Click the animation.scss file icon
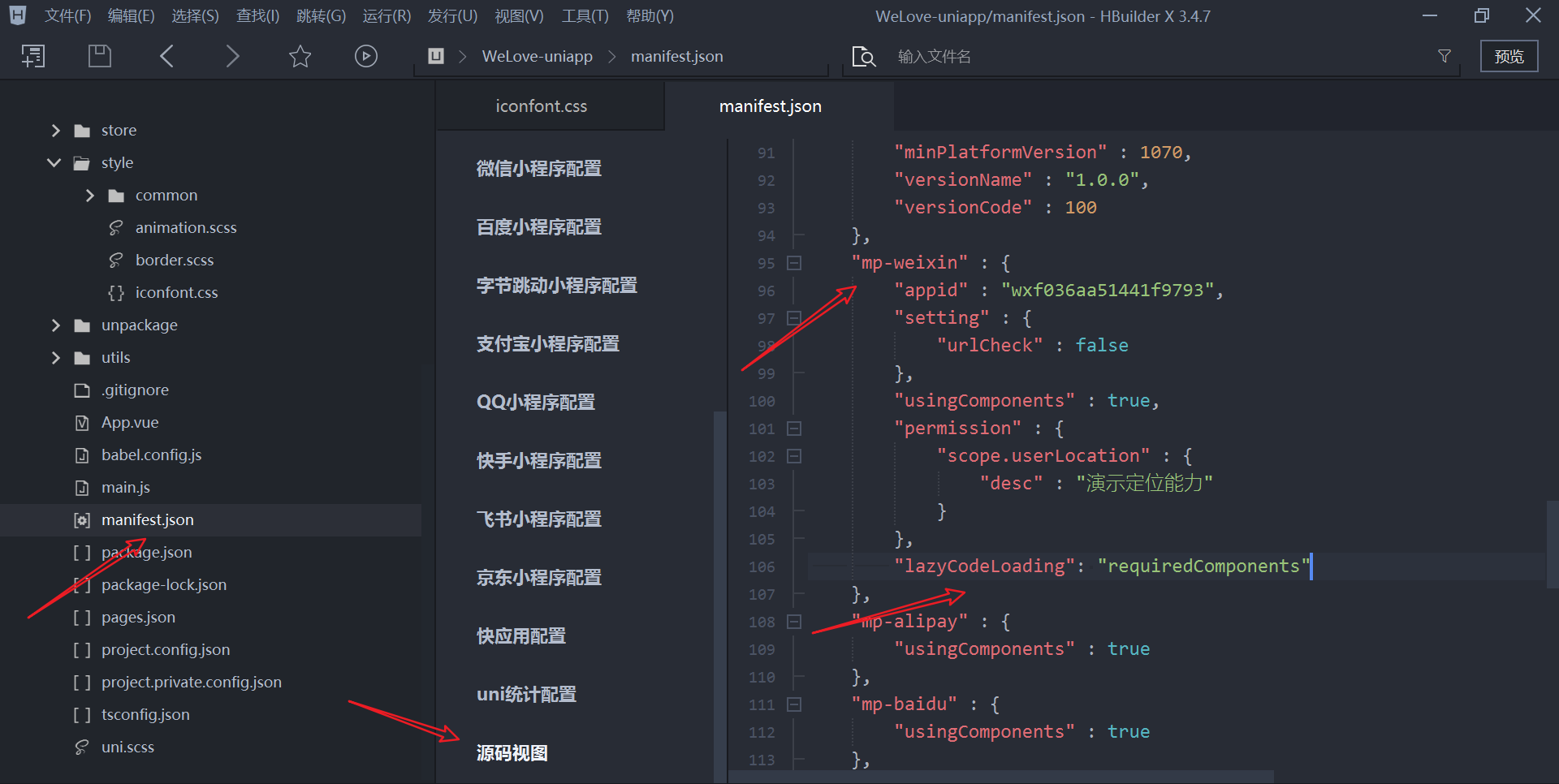This screenshot has height=784, width=1559. [x=116, y=228]
